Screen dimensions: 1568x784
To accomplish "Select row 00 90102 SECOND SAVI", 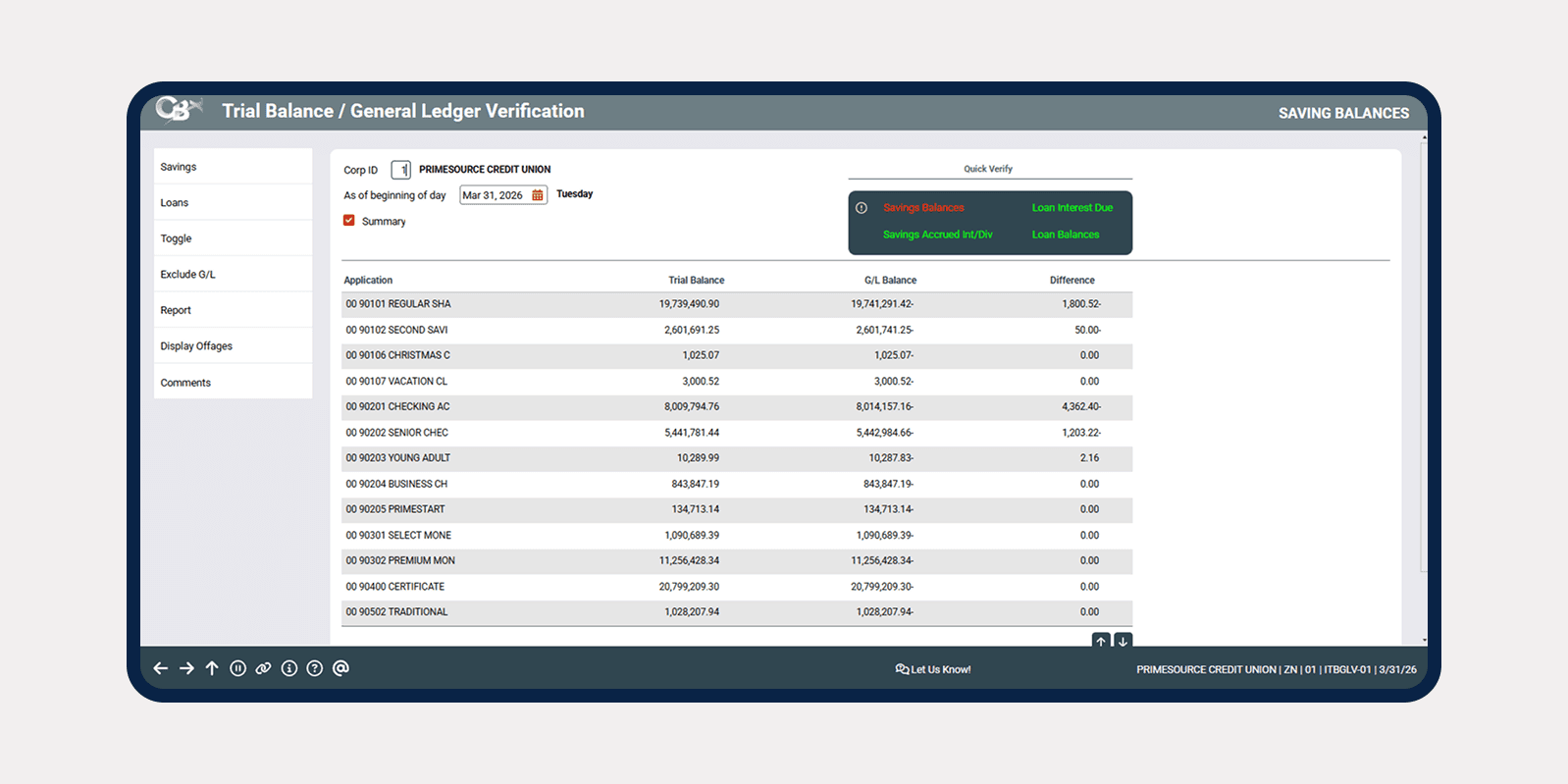I will pyautogui.click(x=737, y=330).
